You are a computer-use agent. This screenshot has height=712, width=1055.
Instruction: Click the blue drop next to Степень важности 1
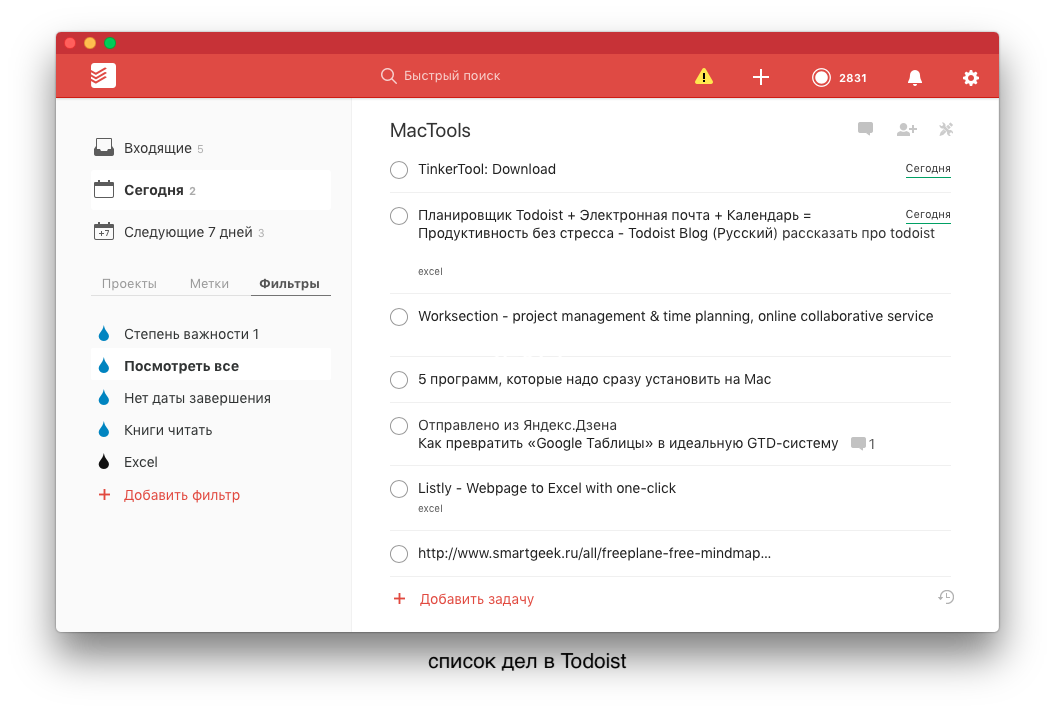(x=104, y=334)
